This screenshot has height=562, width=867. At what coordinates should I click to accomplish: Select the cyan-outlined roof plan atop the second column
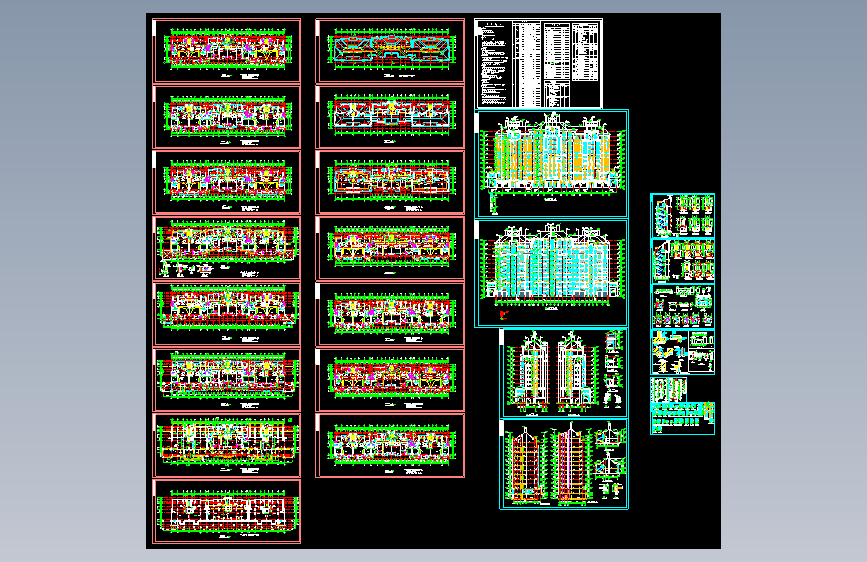390,51
